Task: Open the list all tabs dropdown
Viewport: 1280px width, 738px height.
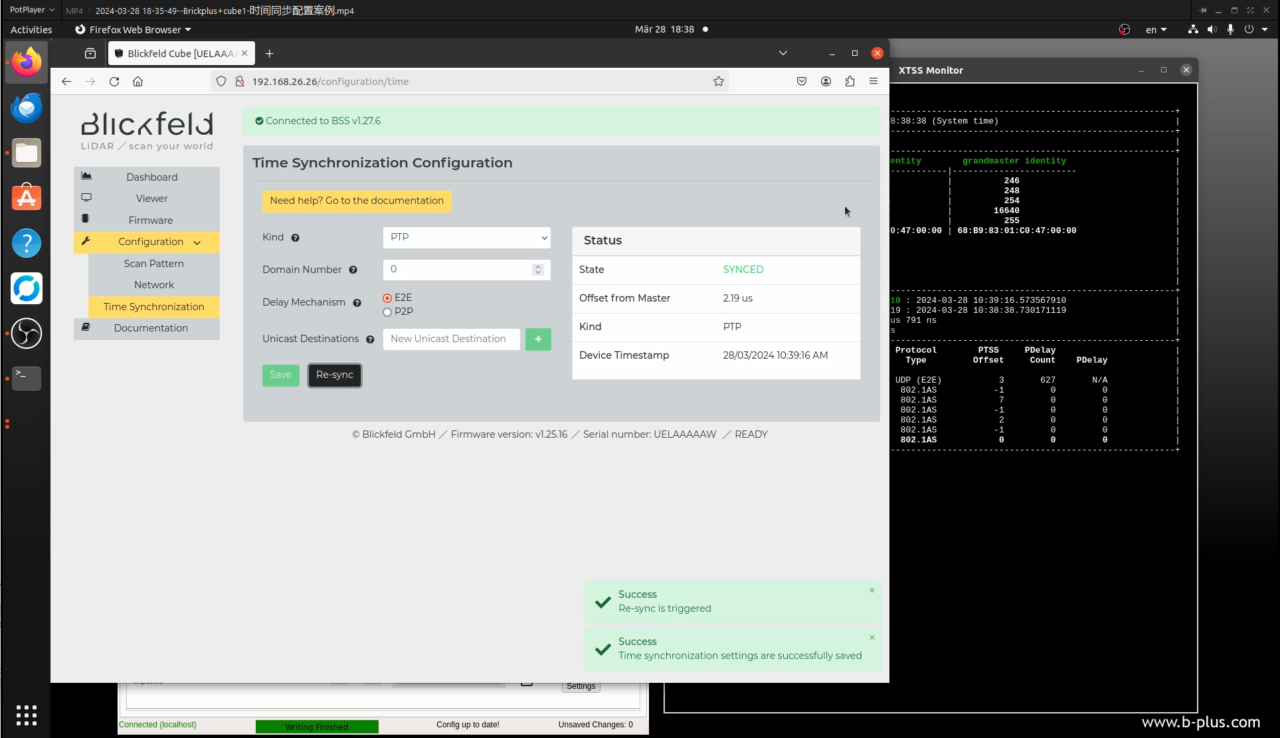Action: [783, 53]
